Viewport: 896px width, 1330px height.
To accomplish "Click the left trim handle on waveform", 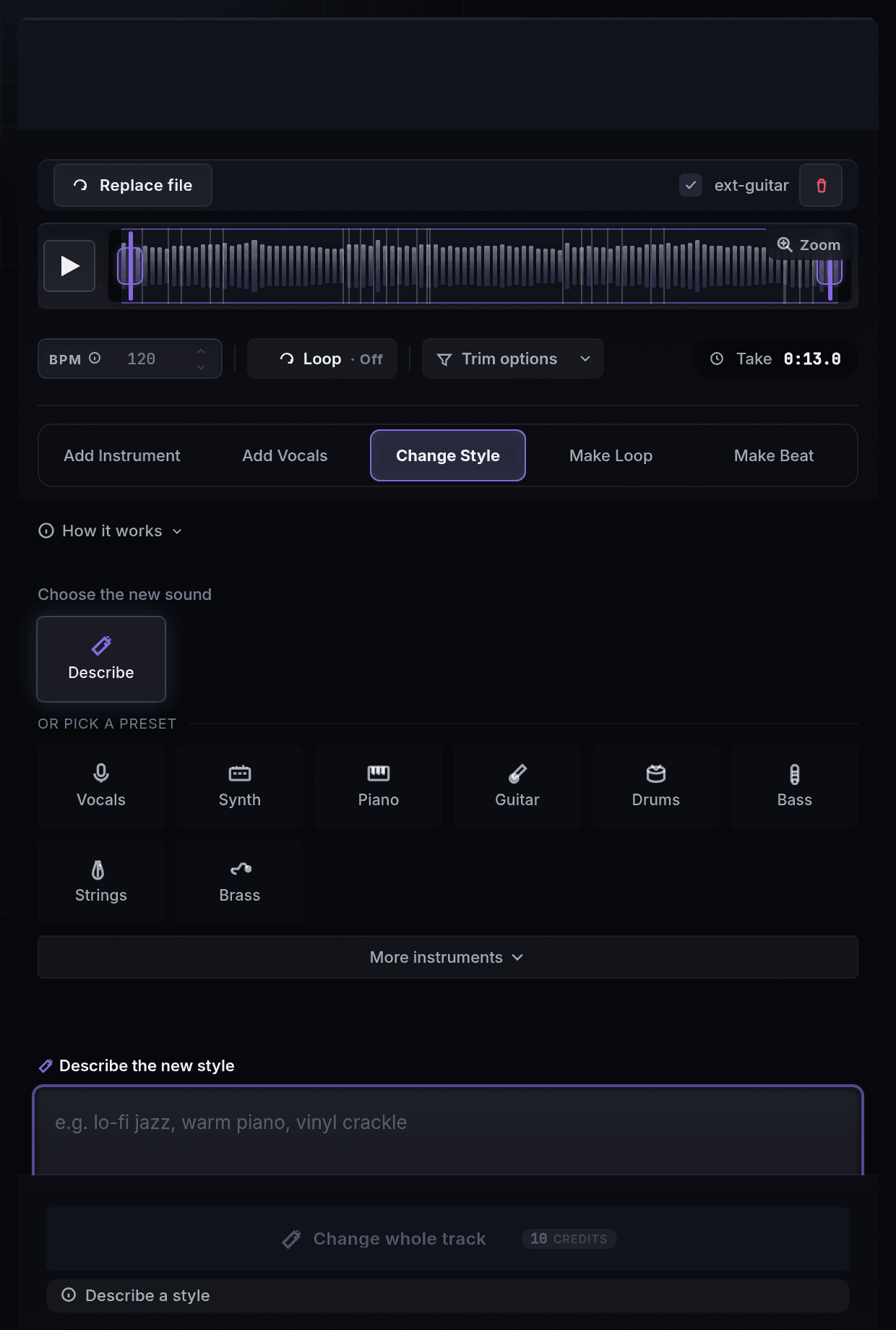I will pyautogui.click(x=130, y=266).
